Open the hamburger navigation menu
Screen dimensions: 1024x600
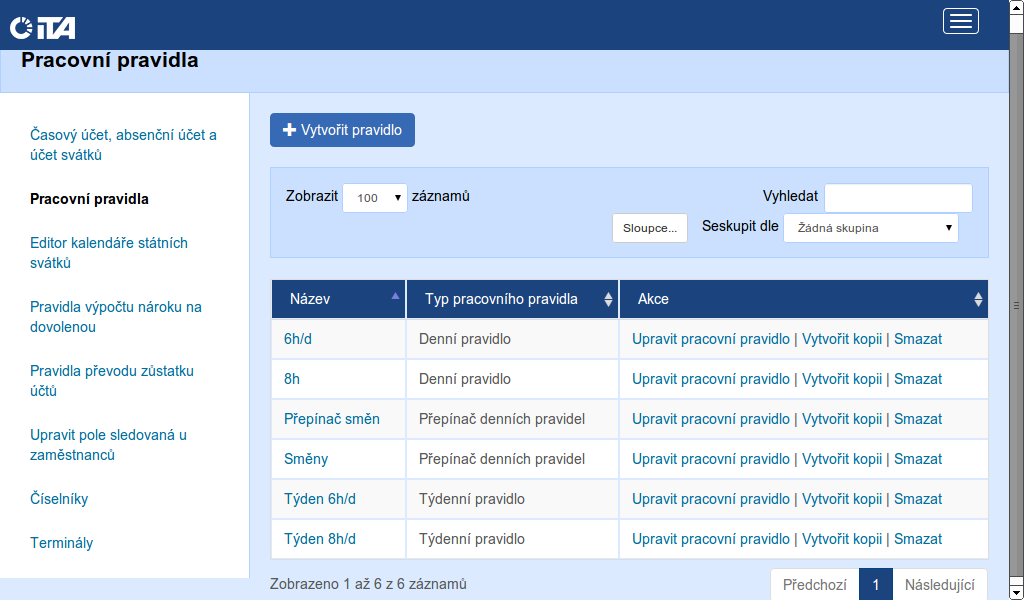click(x=960, y=21)
